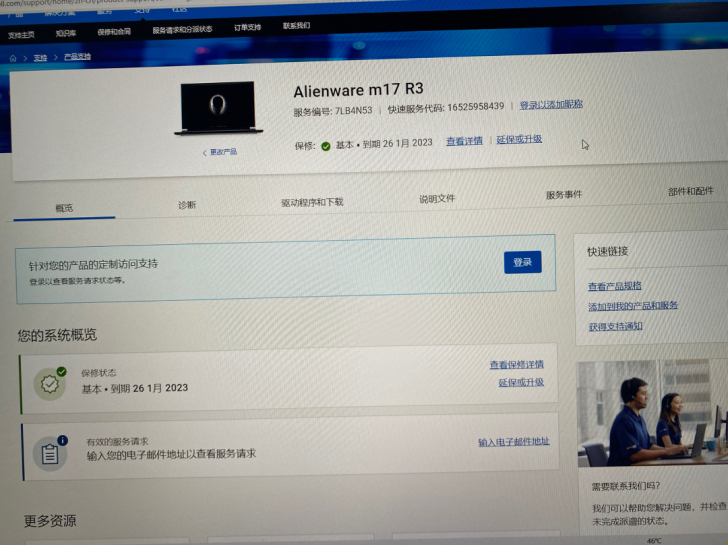Open 支持主页 in the navigation bar

21,35
